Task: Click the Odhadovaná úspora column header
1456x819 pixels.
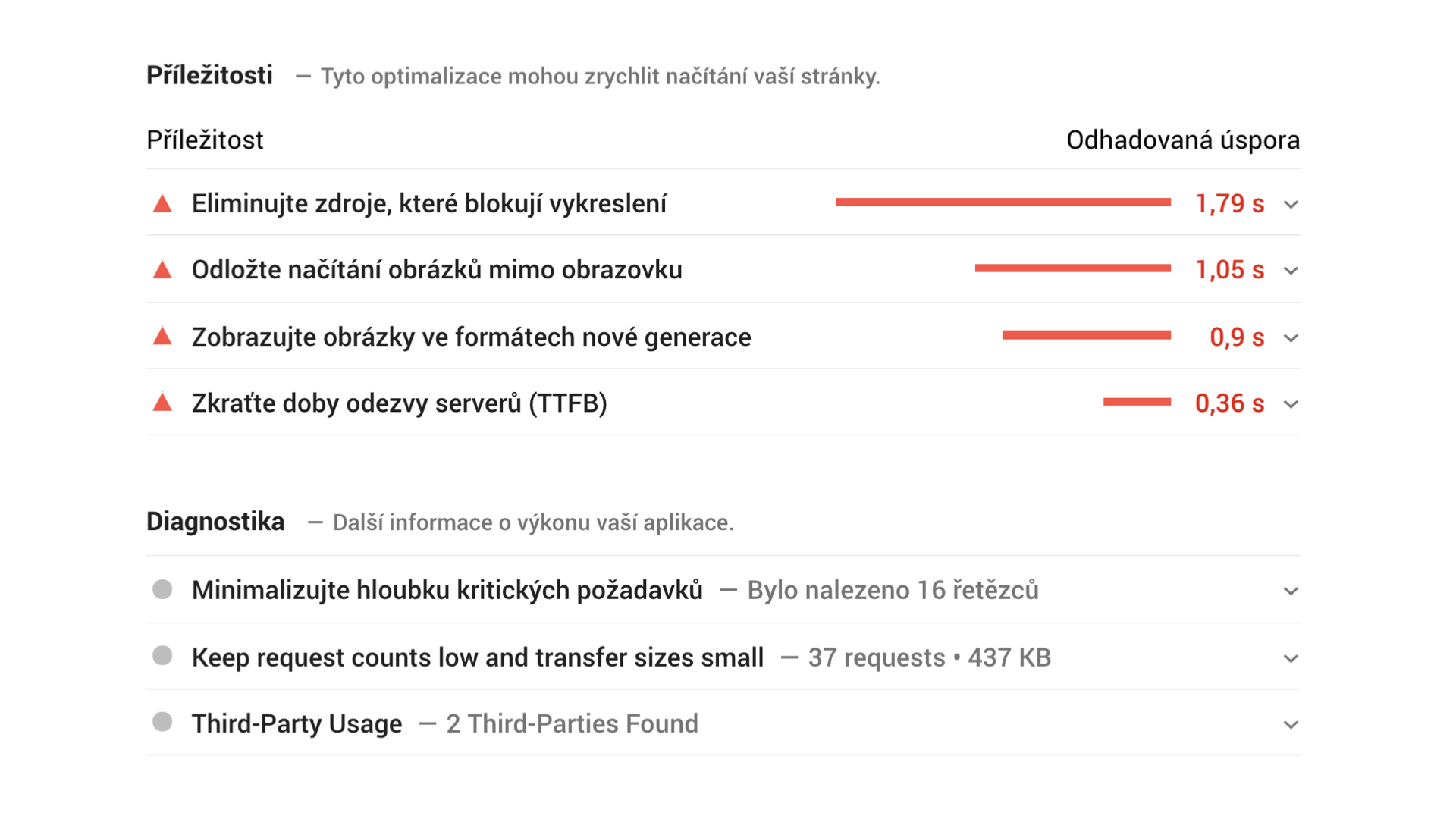Action: [1182, 140]
